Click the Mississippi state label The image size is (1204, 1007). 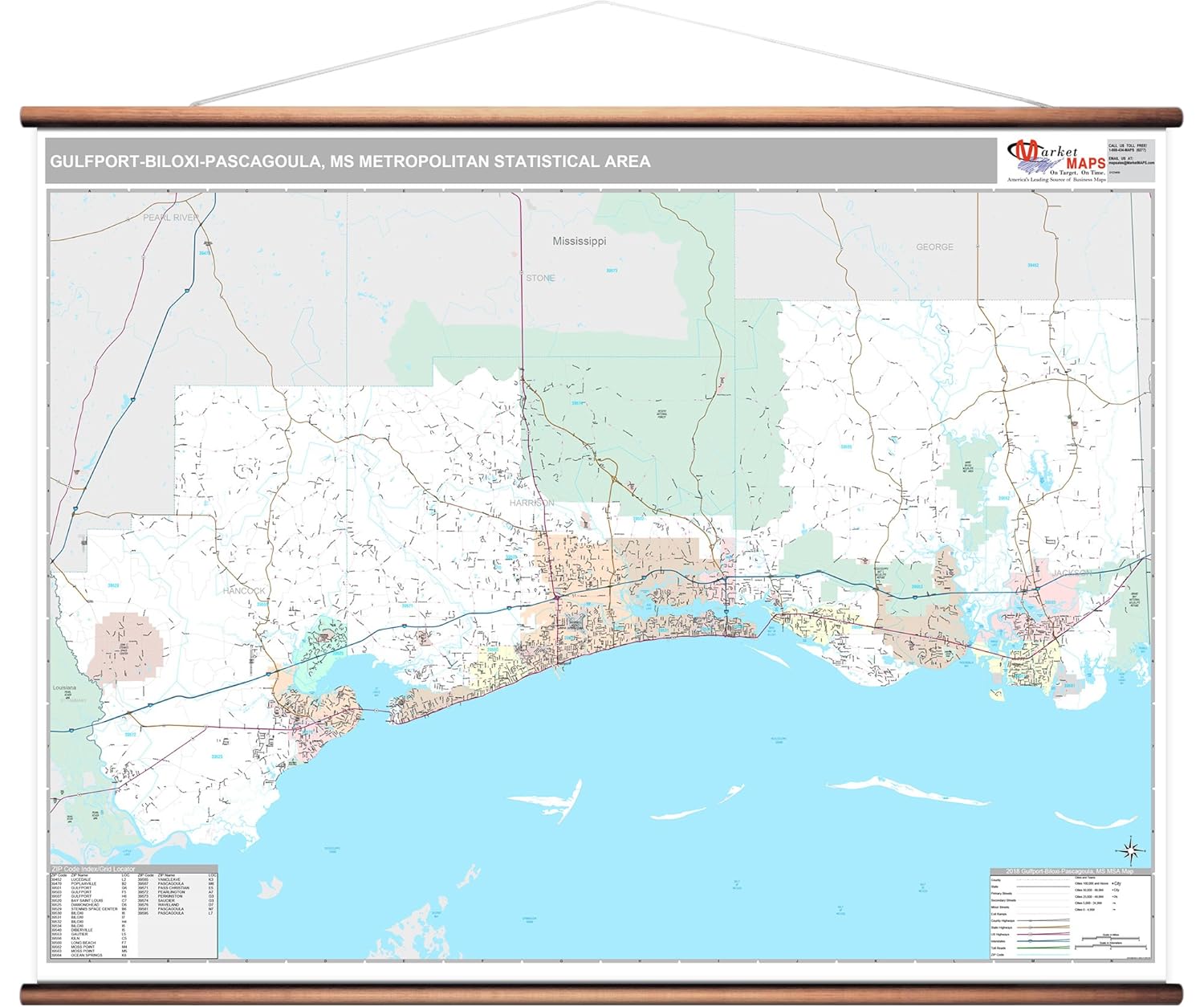tap(579, 241)
